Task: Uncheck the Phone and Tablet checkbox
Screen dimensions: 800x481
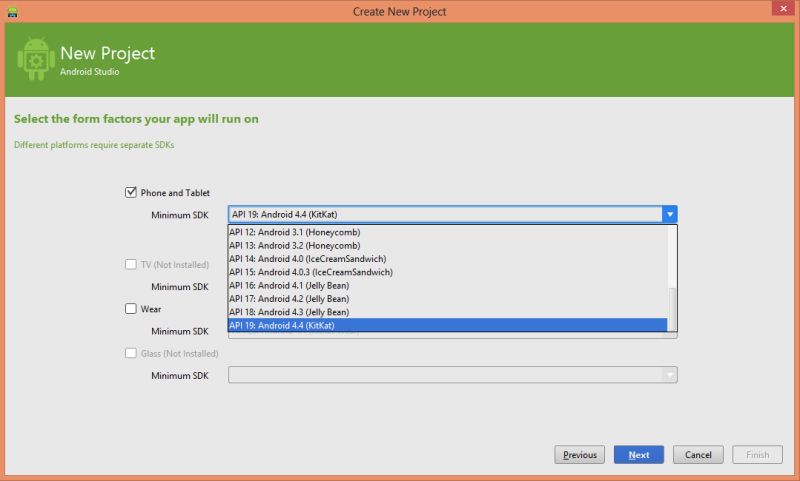Action: coord(131,192)
